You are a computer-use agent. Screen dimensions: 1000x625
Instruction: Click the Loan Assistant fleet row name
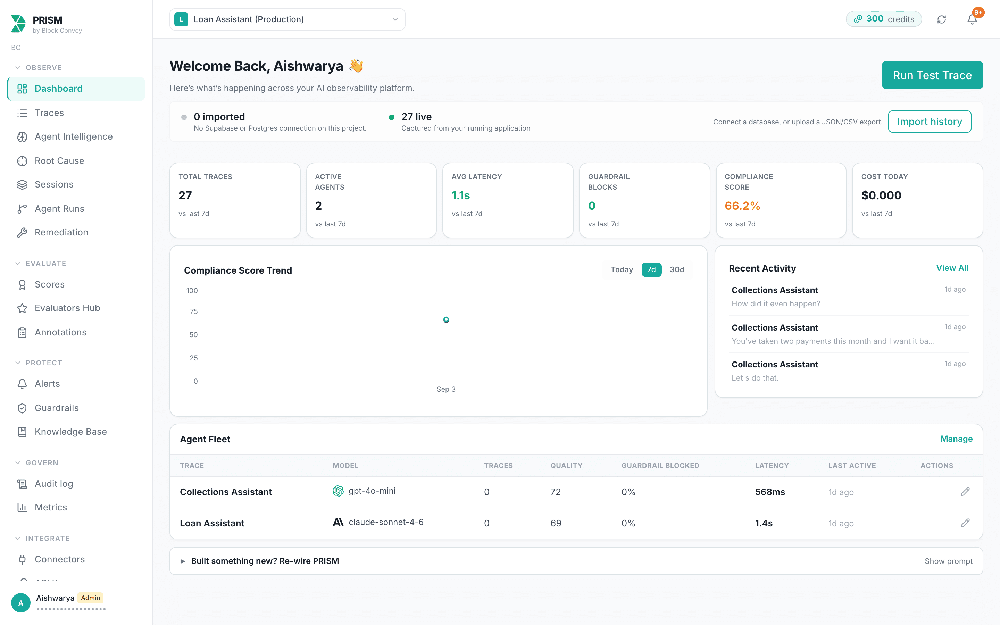click(x=212, y=524)
